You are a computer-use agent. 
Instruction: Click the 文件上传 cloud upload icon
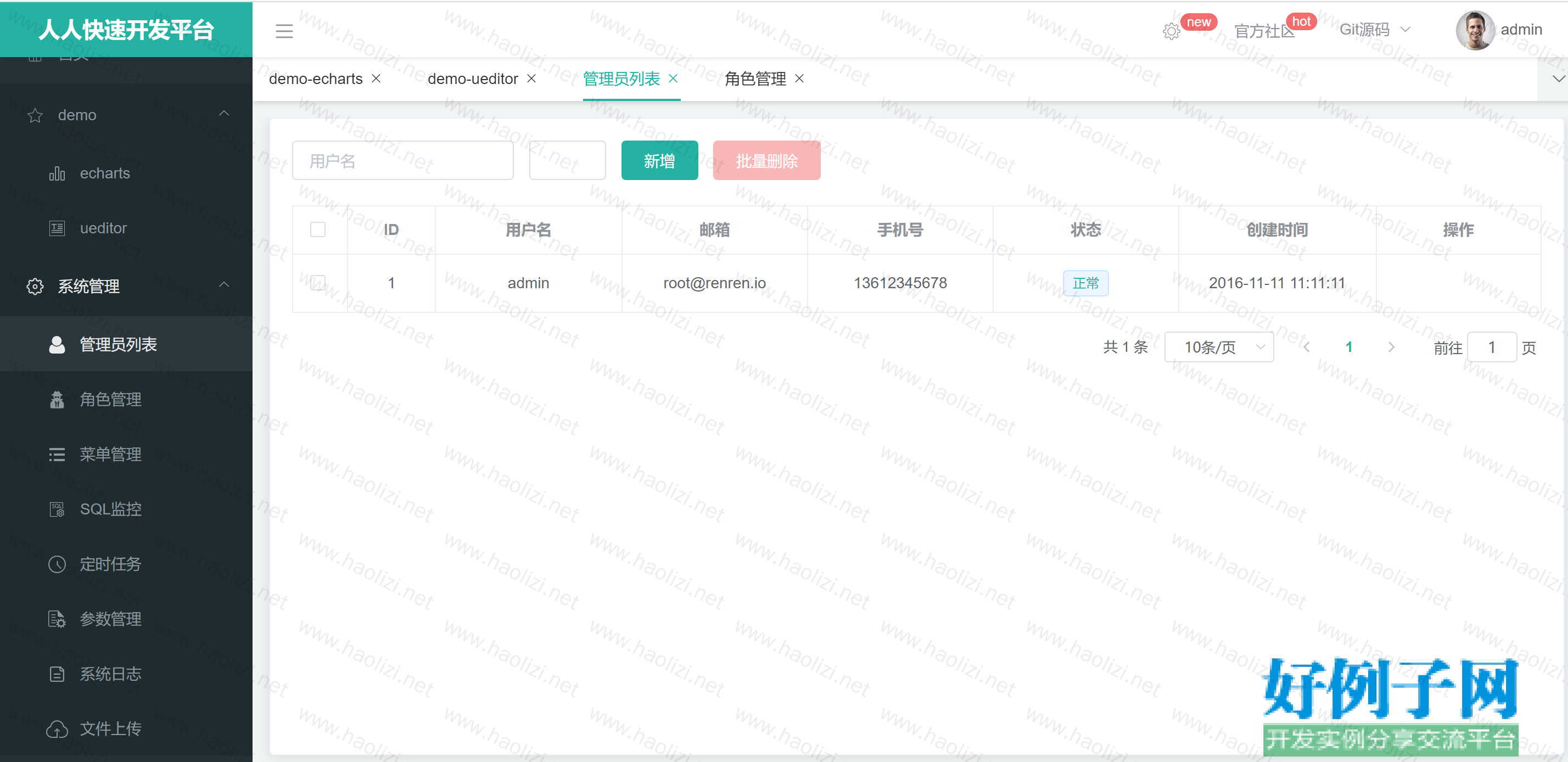point(57,729)
